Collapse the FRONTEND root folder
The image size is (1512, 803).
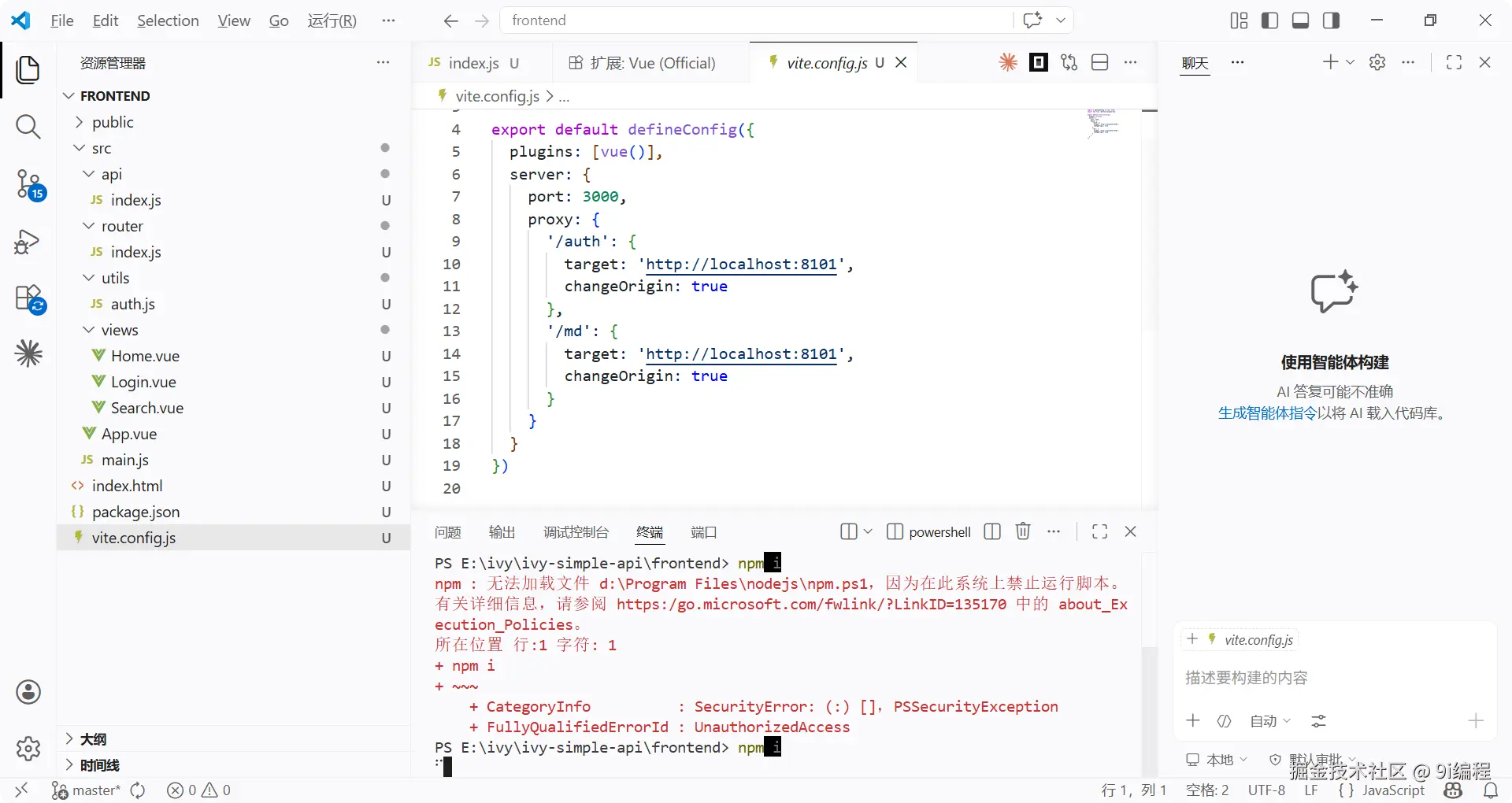pos(69,96)
